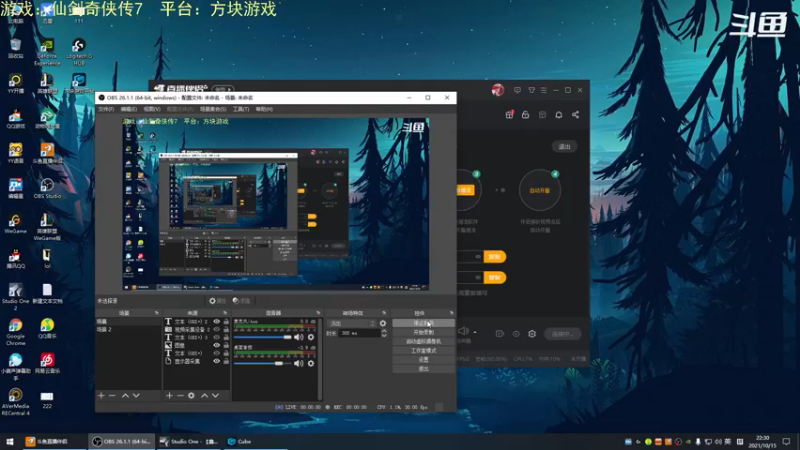
Task: Open source properties gear in Sources toolbar
Action: click(x=191, y=395)
